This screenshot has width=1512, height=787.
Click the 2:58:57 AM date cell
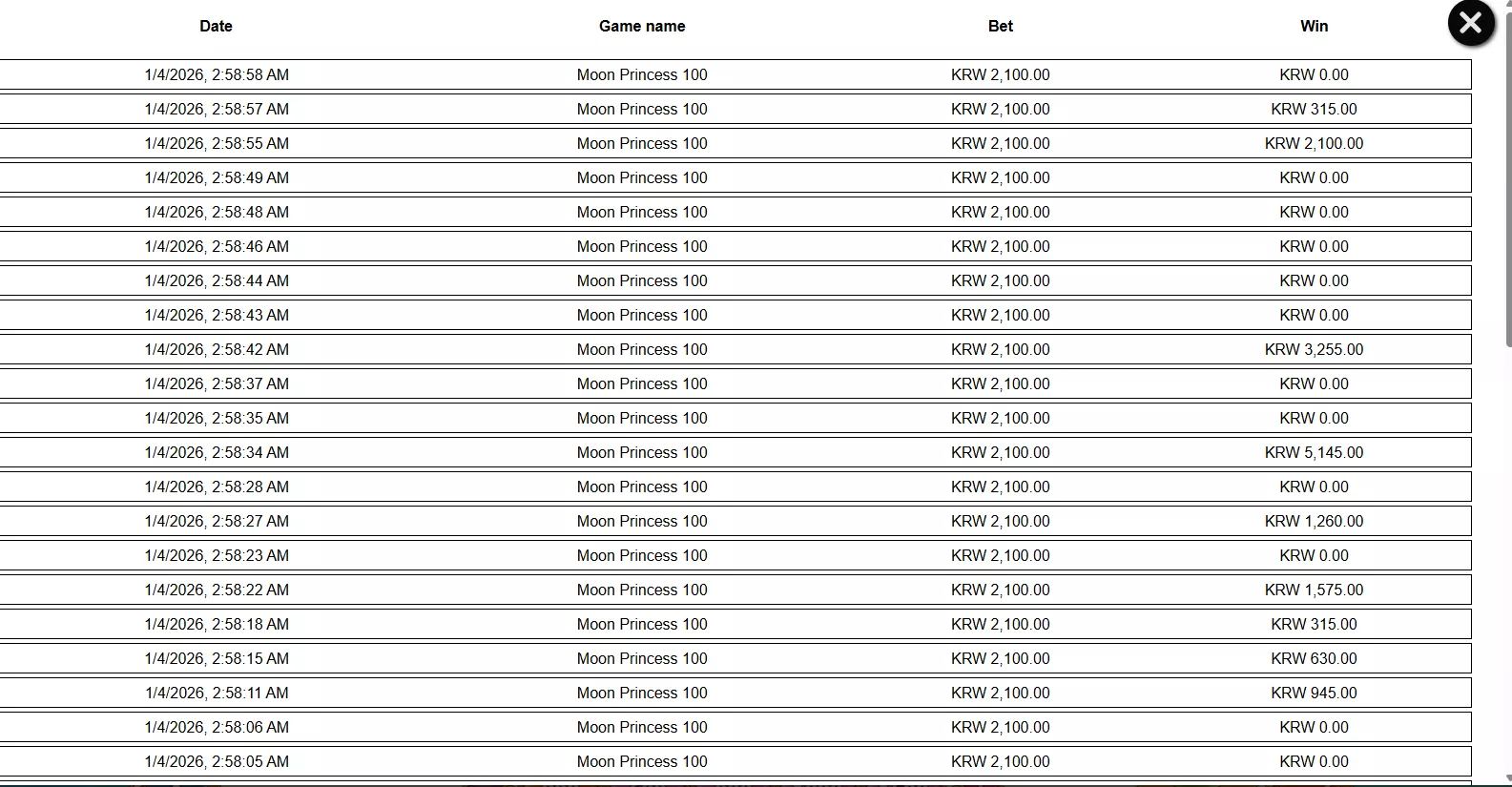coord(217,109)
